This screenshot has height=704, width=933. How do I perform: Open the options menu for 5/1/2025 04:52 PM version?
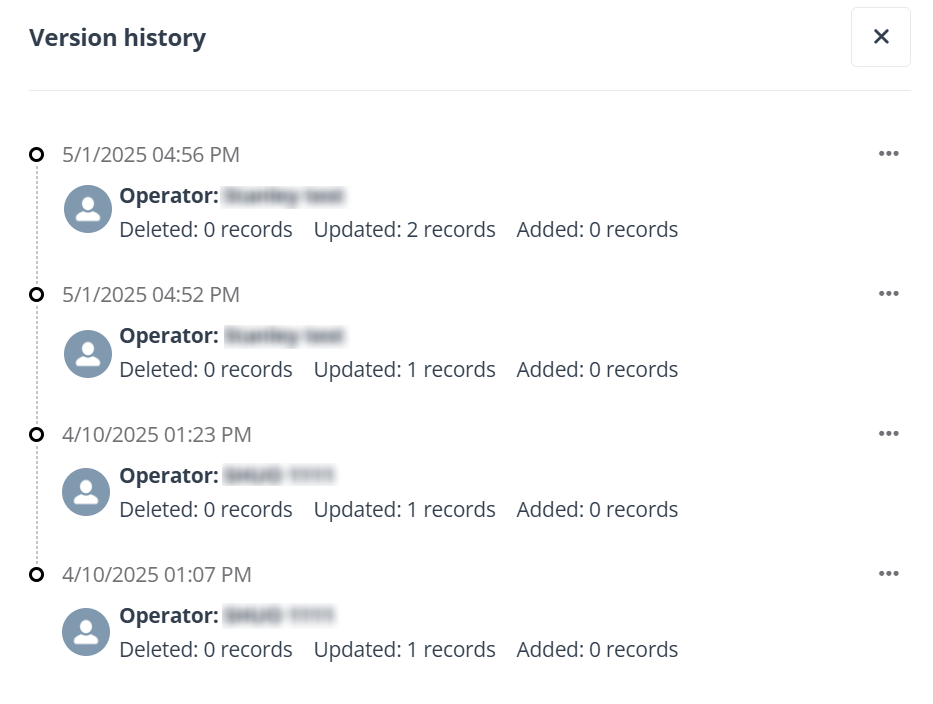point(889,293)
